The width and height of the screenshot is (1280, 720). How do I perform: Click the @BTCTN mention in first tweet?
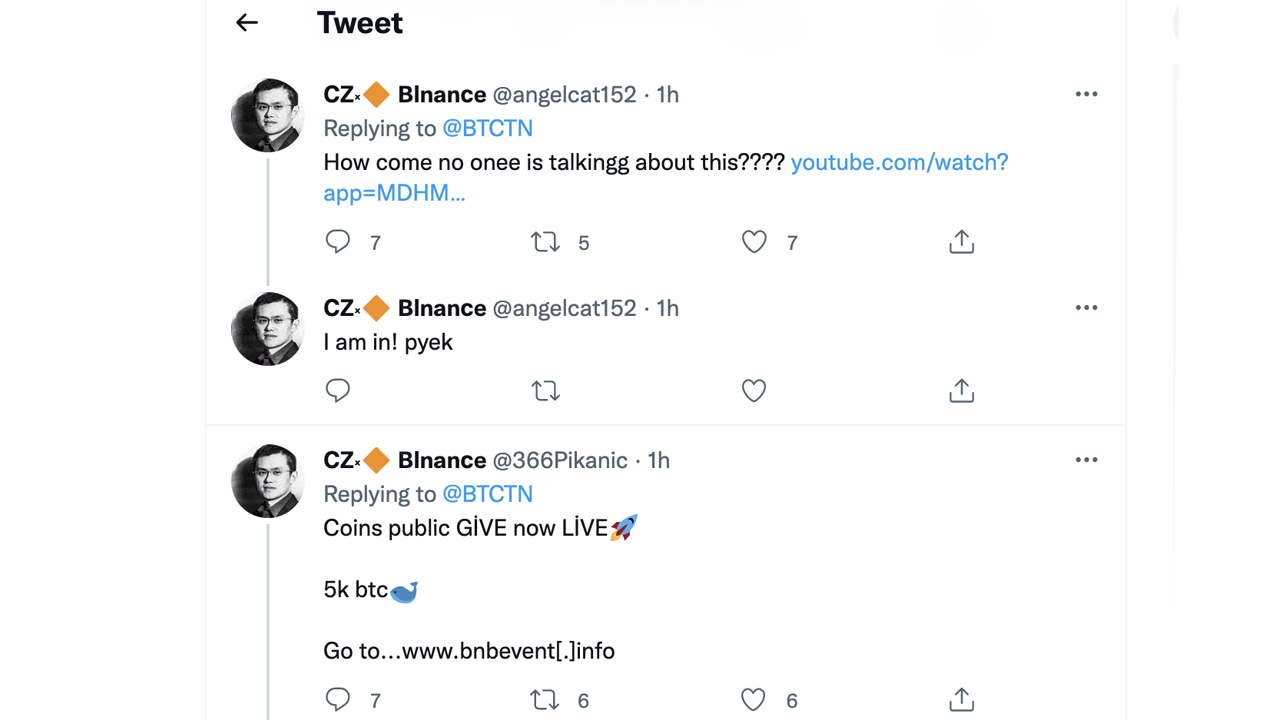point(487,128)
